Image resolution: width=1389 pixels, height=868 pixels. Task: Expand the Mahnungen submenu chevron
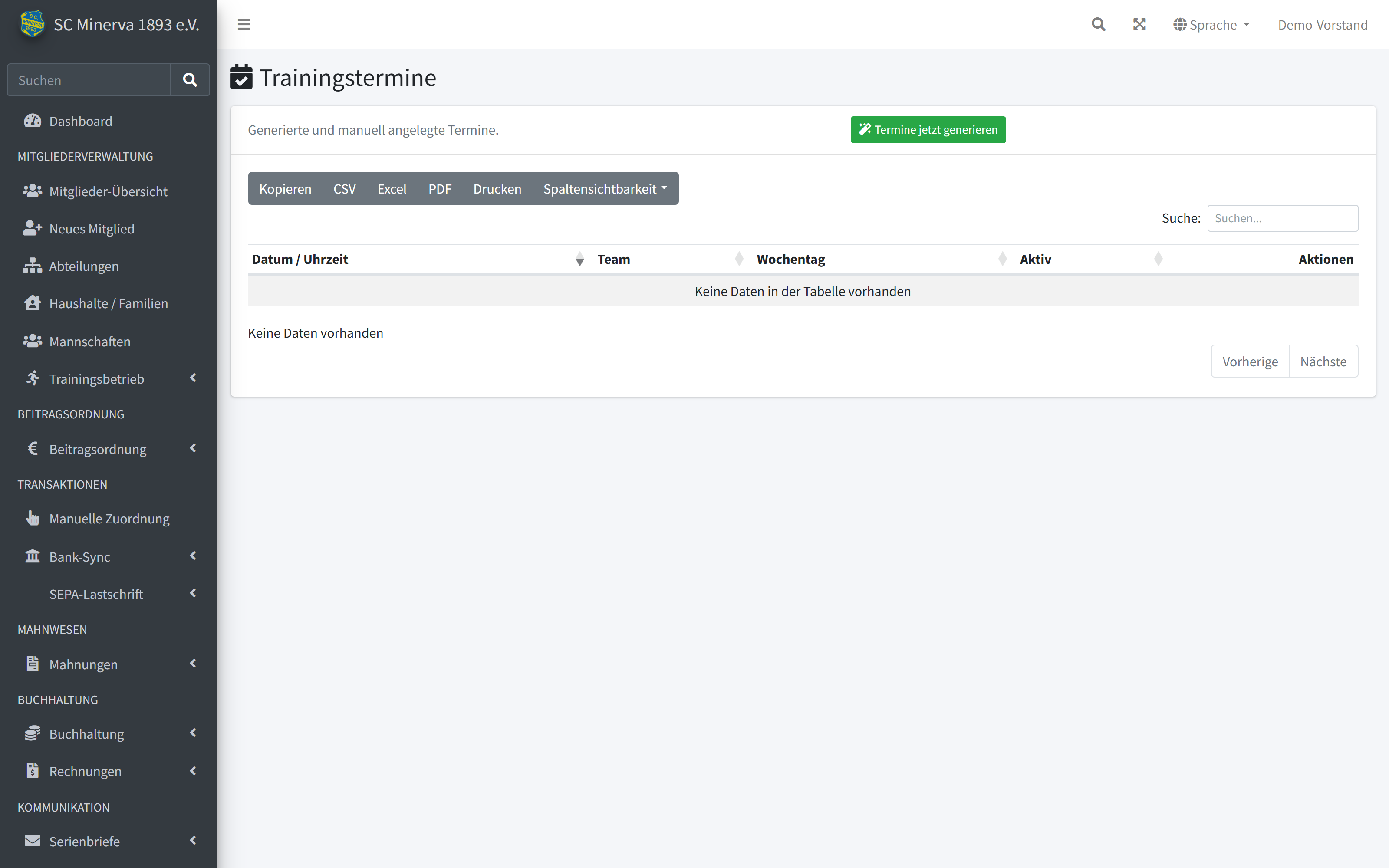coord(193,663)
